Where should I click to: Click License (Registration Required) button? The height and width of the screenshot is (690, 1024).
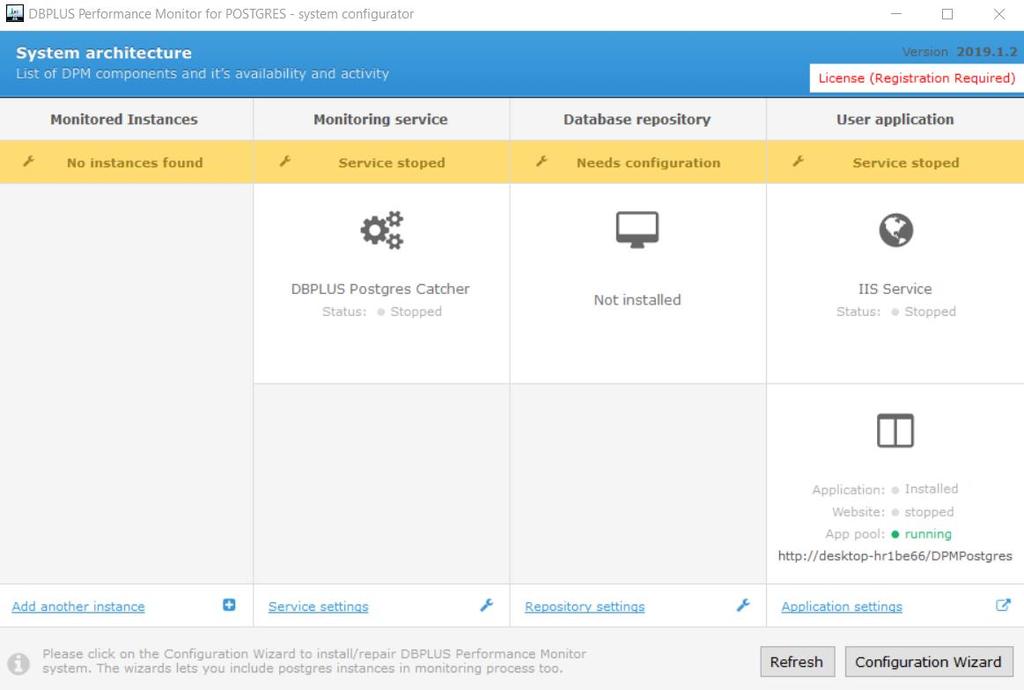[916, 78]
